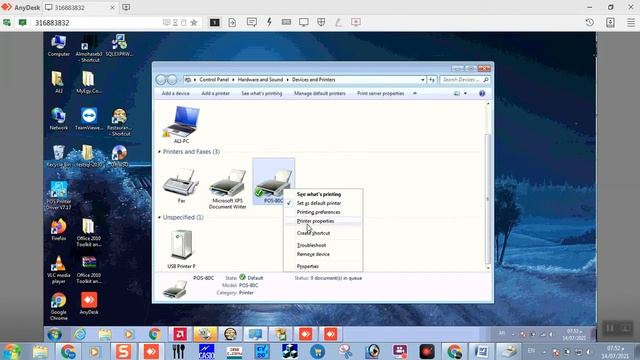
Task: Select the VLC media player shortcut
Action: click(58, 269)
